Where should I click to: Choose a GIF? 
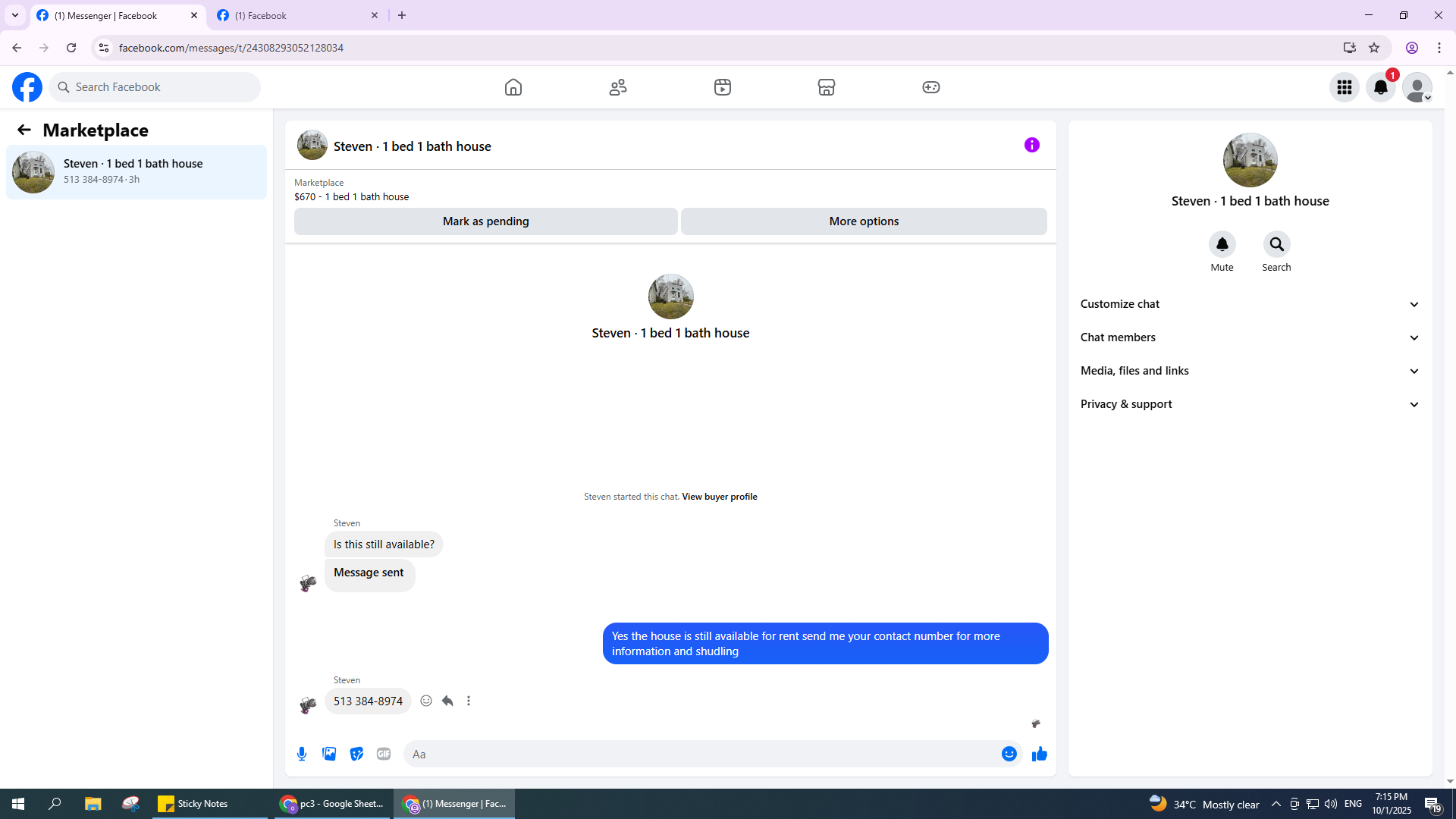[x=384, y=754]
